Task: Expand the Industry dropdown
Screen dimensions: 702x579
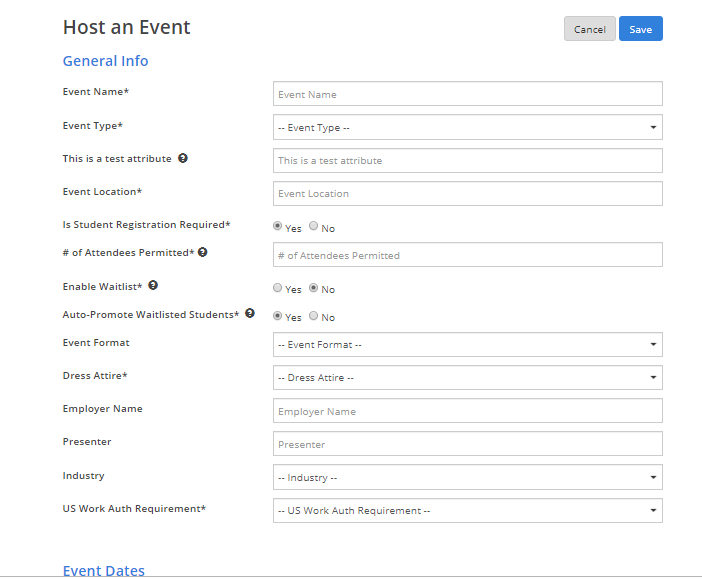Action: tap(467, 478)
